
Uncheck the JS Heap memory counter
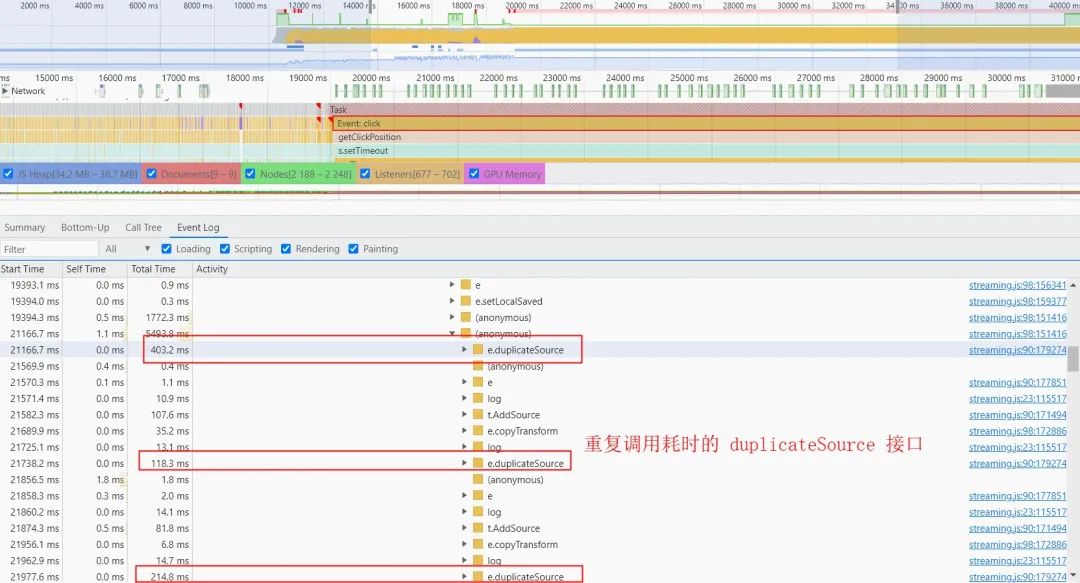(x=8, y=173)
